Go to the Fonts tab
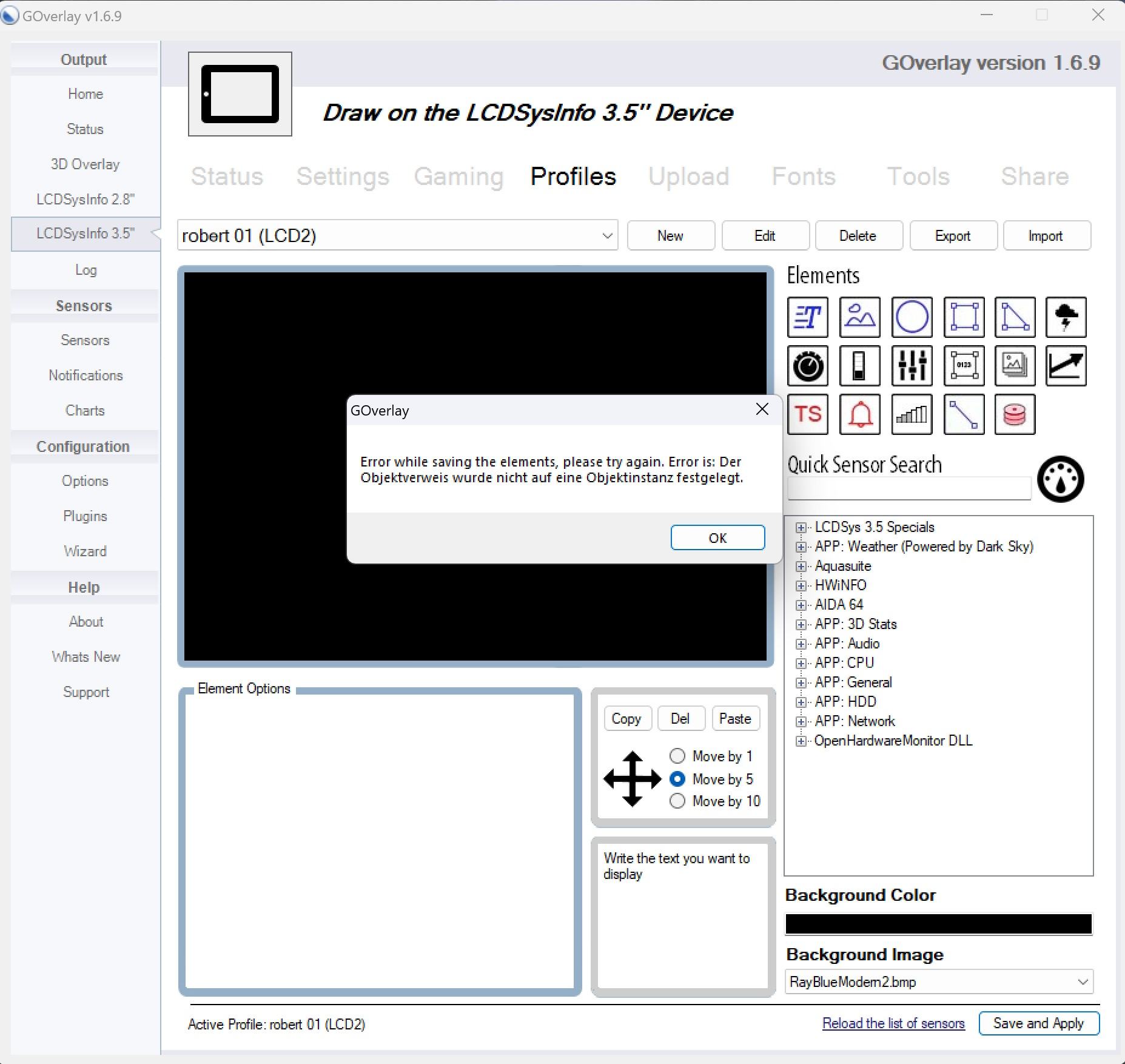 pyautogui.click(x=804, y=177)
